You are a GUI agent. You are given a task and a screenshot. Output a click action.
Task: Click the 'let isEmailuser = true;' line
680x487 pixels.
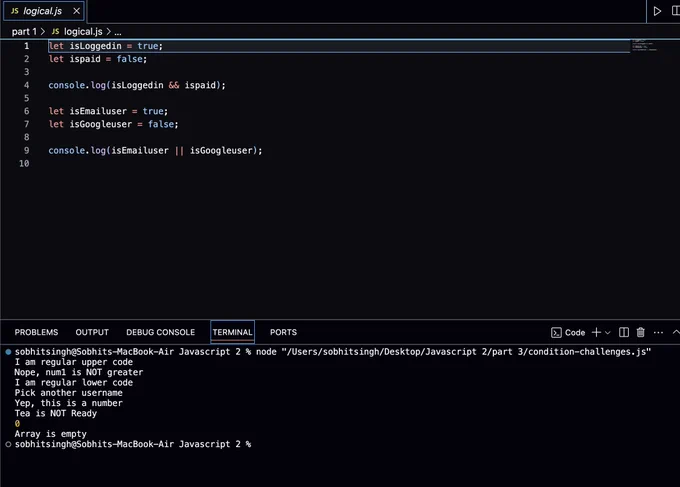(x=108, y=111)
